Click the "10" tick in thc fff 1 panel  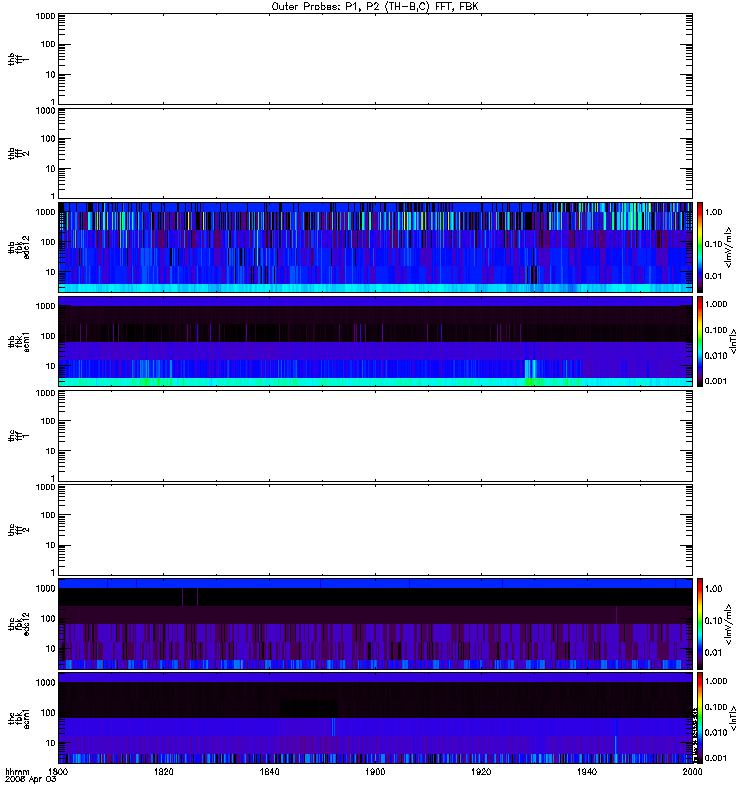[51, 452]
